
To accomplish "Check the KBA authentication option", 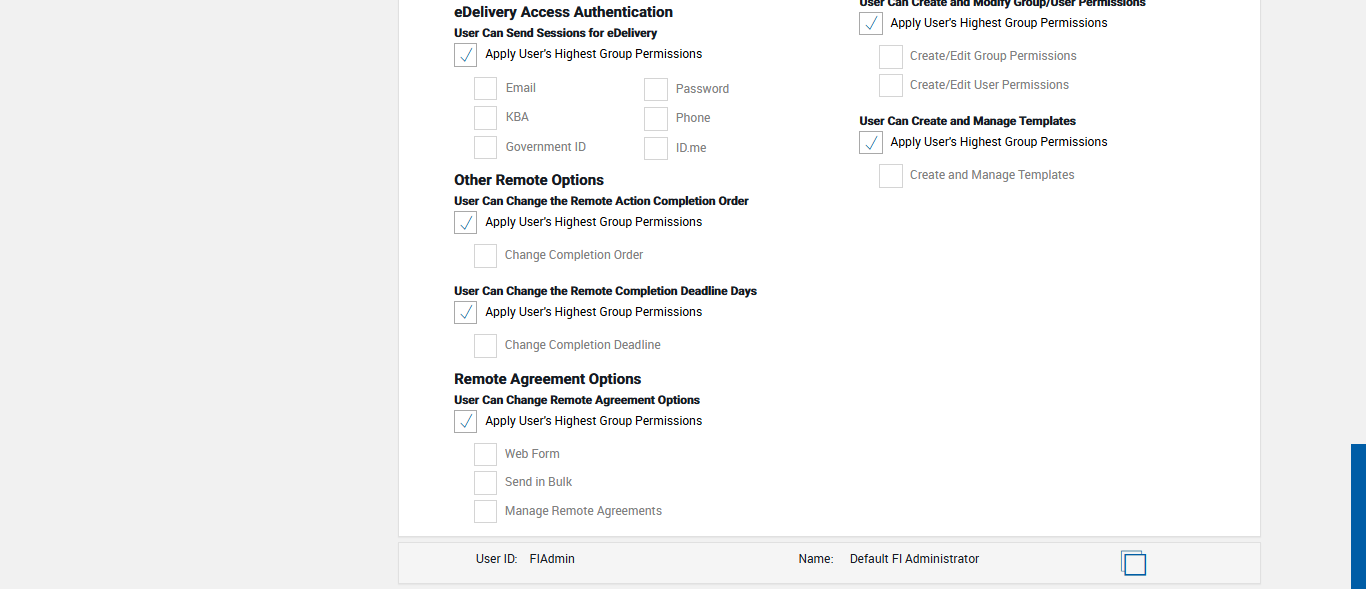I will pyautogui.click(x=486, y=118).
